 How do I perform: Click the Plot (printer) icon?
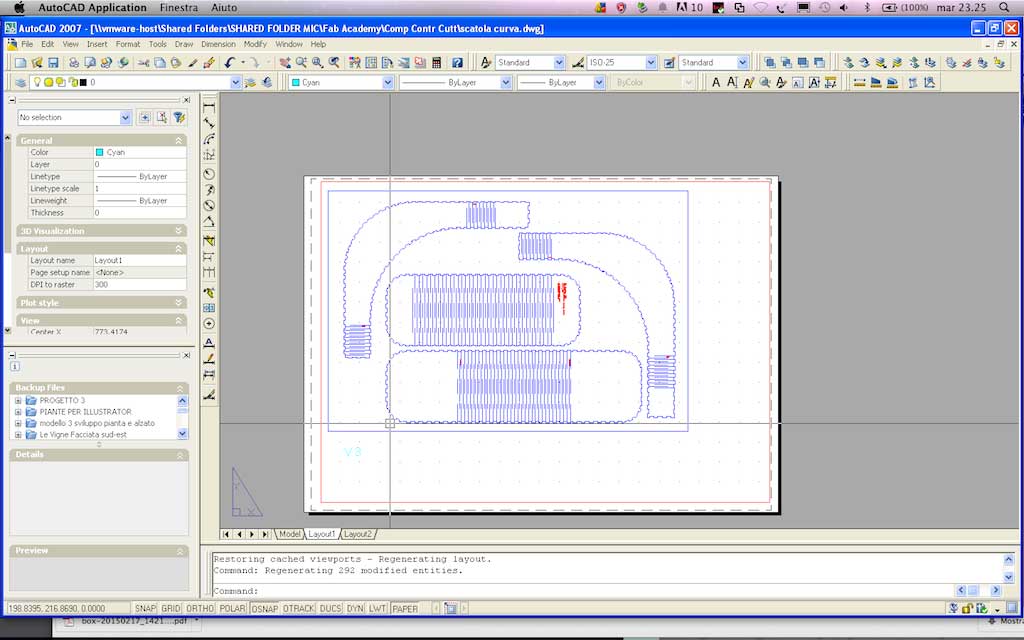coord(74,63)
